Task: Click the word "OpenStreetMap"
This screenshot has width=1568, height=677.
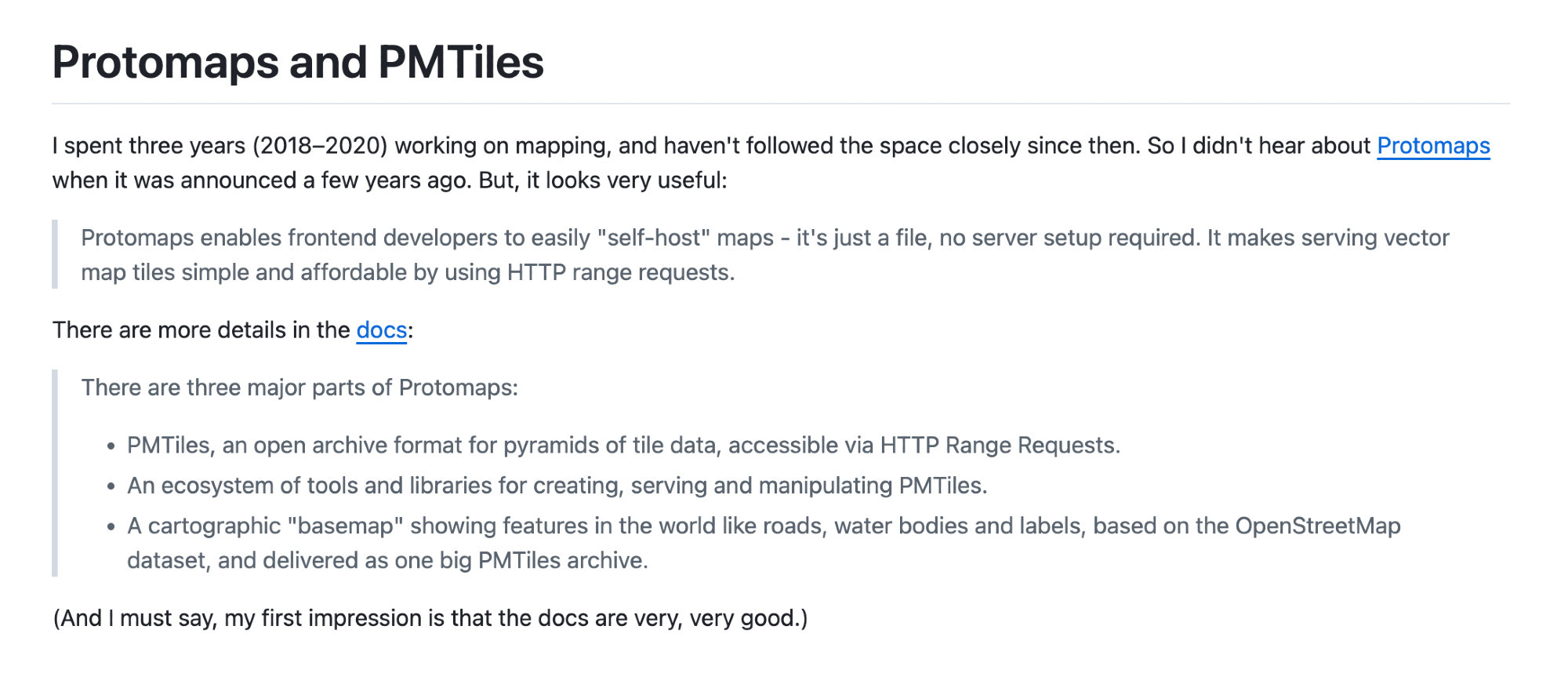Action: 1317,526
